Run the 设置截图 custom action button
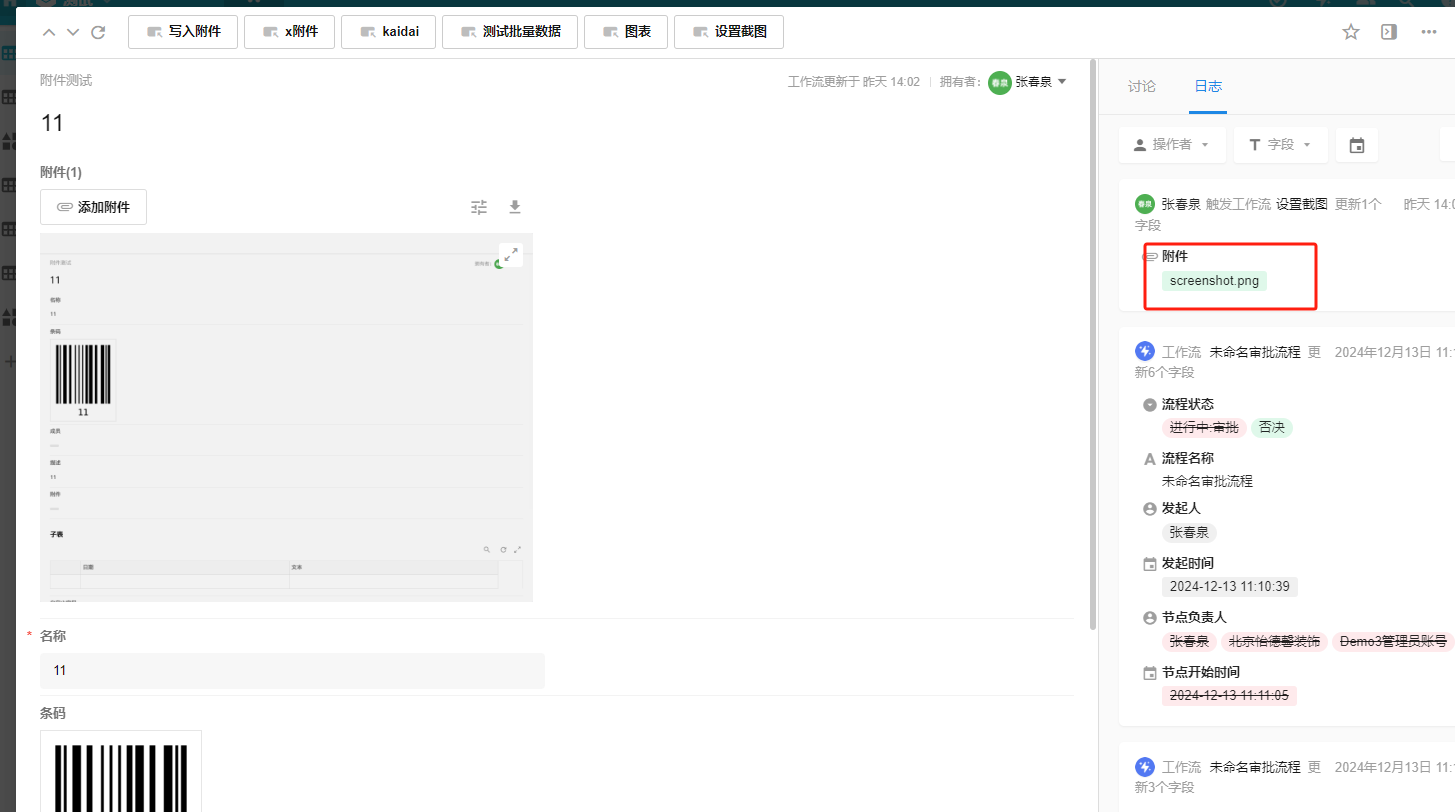1455x812 pixels. pyautogui.click(x=729, y=32)
